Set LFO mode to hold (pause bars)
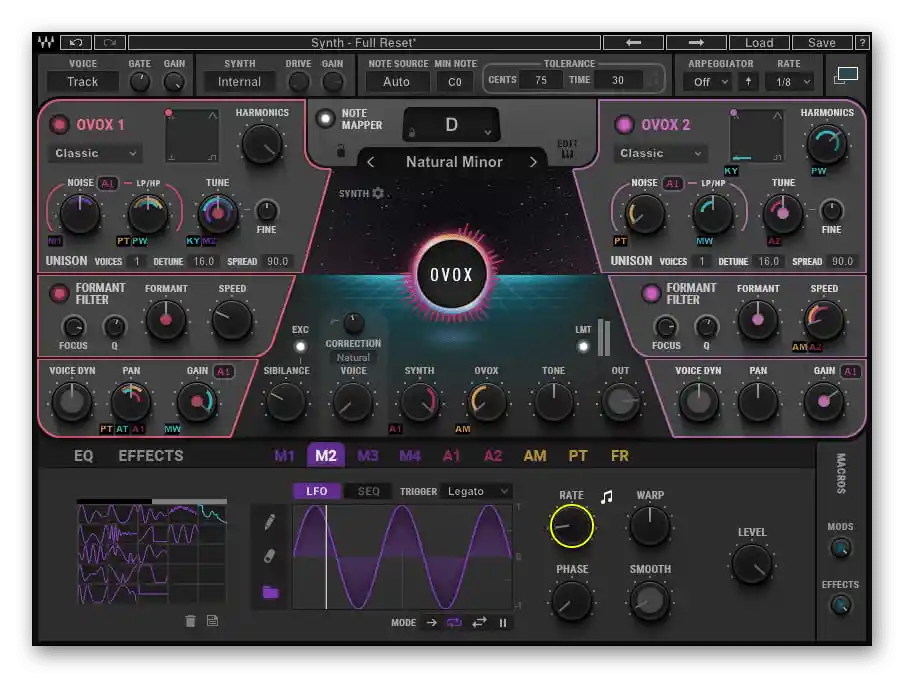 coord(503,623)
